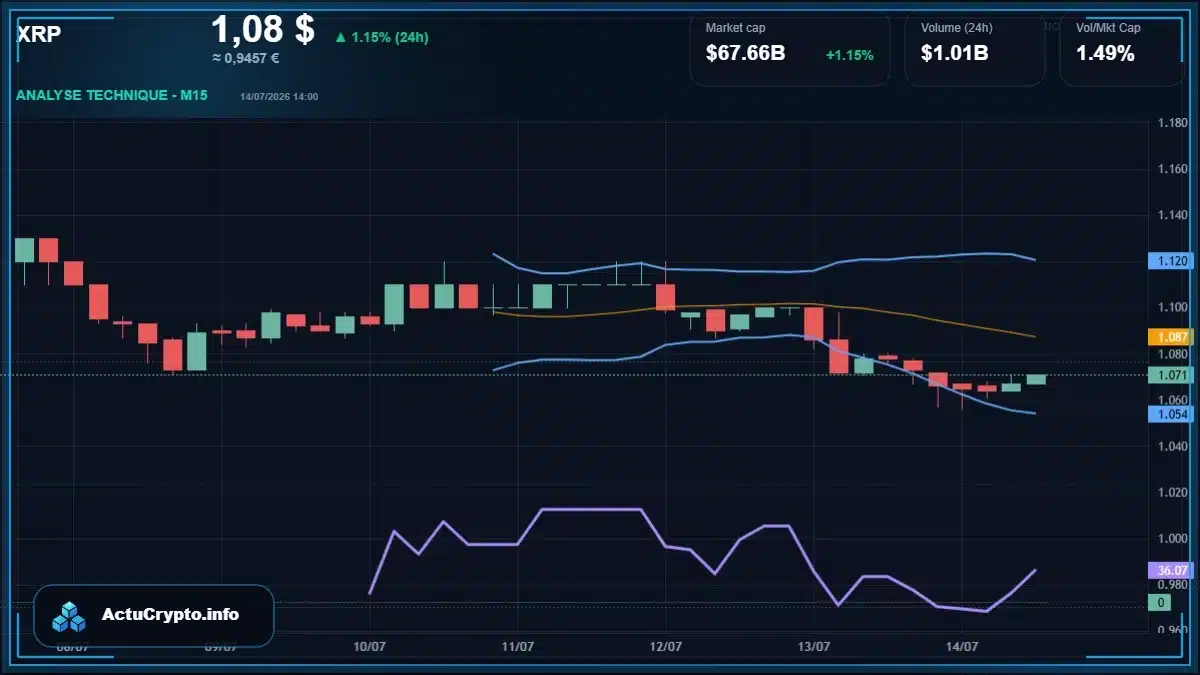This screenshot has height=675, width=1200.
Task: Click the 14/07 date axis label
Action: [x=962, y=647]
